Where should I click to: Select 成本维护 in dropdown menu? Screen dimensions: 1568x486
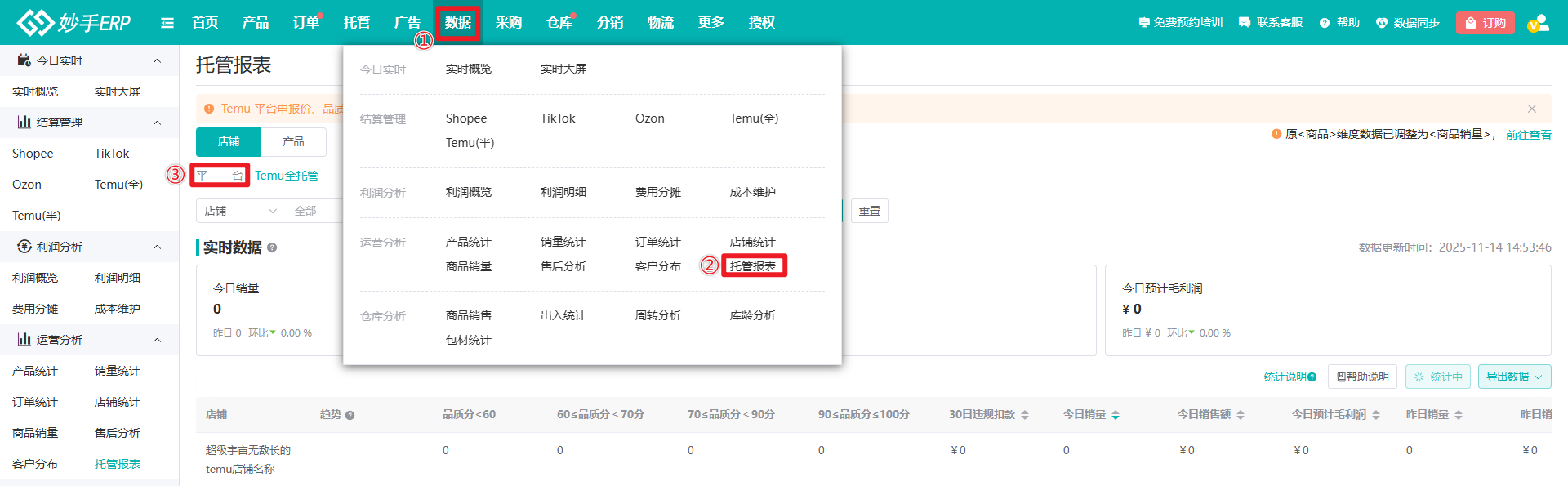753,192
